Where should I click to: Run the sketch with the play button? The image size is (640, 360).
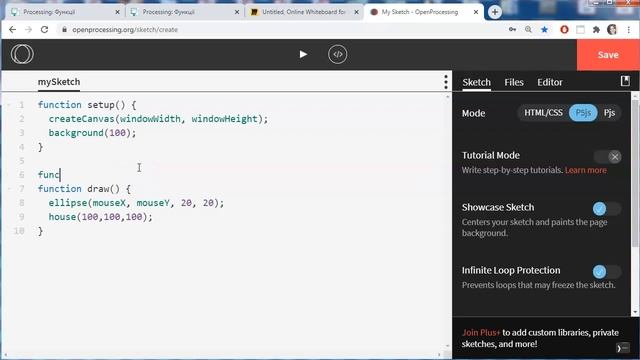click(303, 54)
